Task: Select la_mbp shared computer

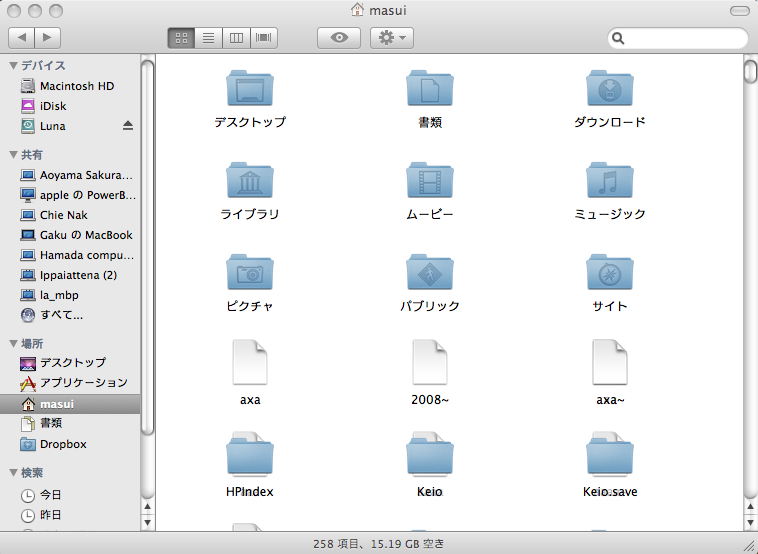Action: coord(70,295)
